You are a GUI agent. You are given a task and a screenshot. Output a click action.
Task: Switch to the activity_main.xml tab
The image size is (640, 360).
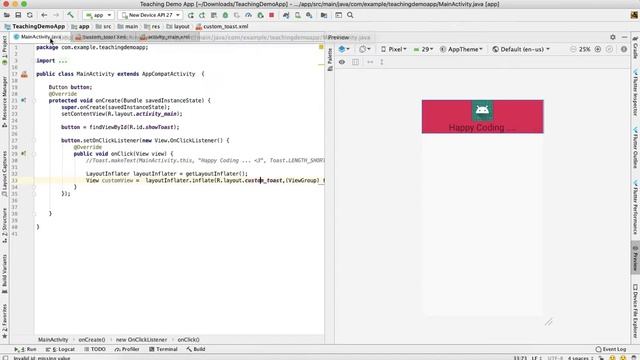coord(168,37)
